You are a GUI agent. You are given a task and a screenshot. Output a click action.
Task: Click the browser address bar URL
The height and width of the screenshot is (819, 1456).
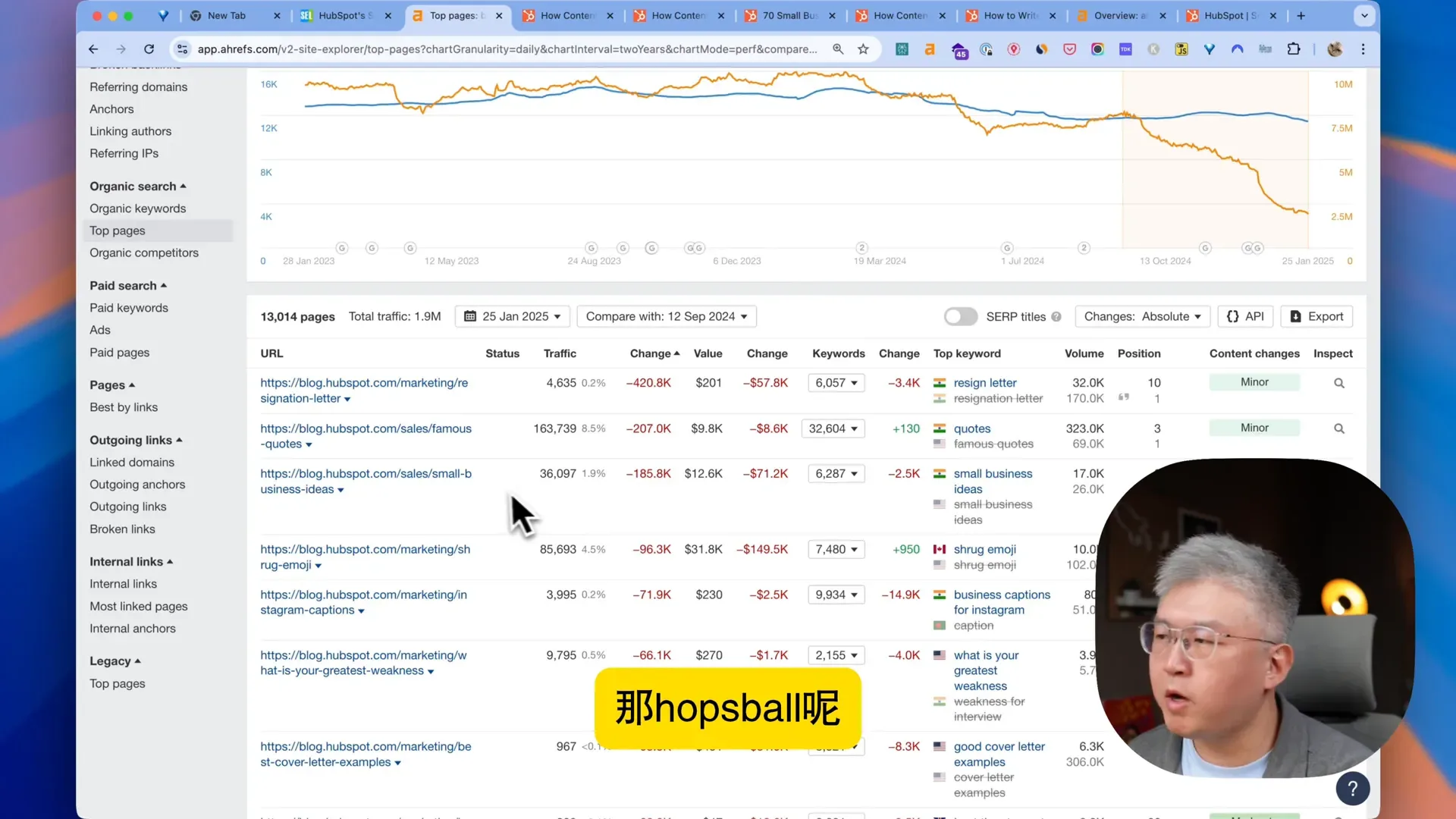(x=507, y=49)
